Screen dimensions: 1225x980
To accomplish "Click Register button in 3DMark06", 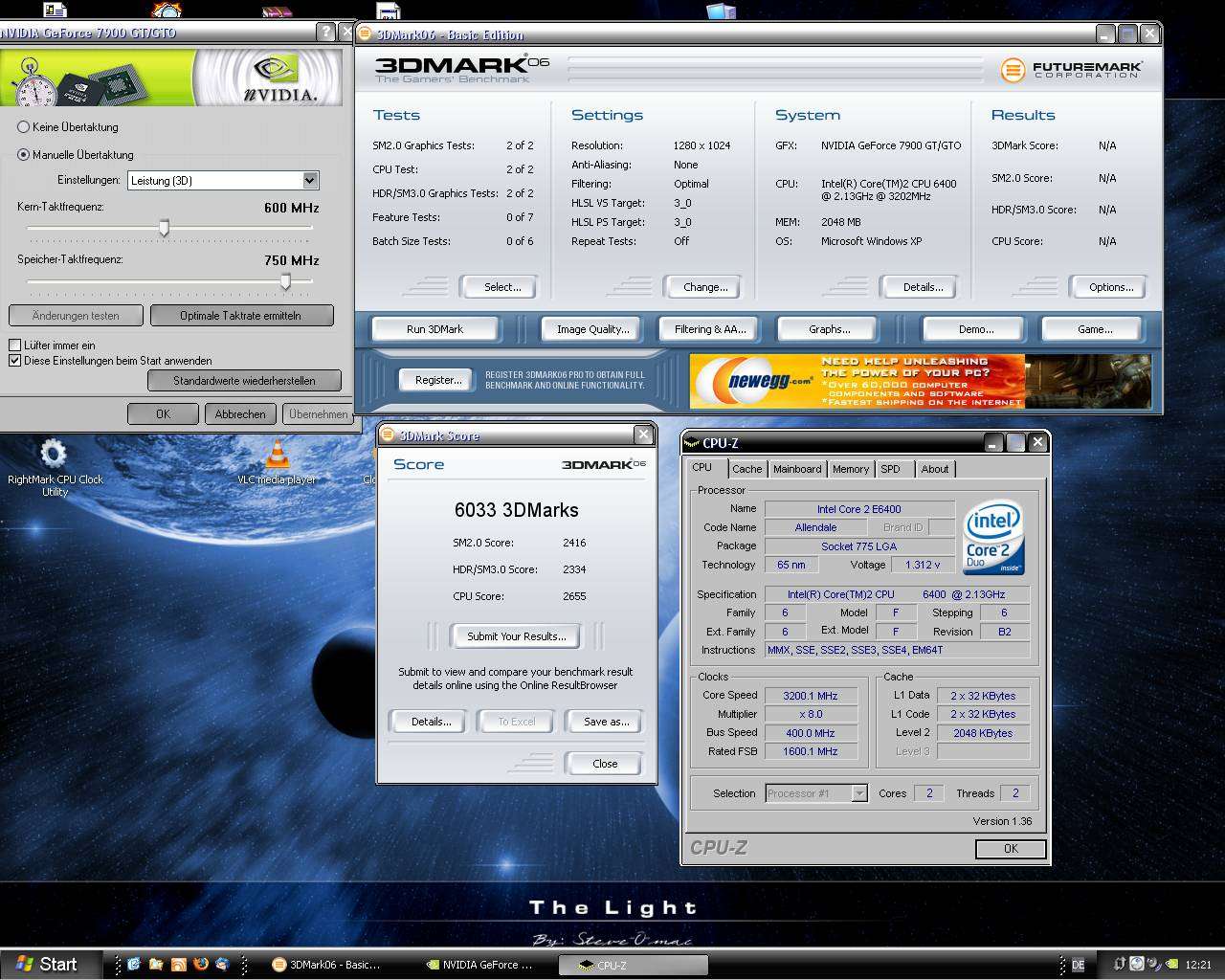I will point(437,380).
